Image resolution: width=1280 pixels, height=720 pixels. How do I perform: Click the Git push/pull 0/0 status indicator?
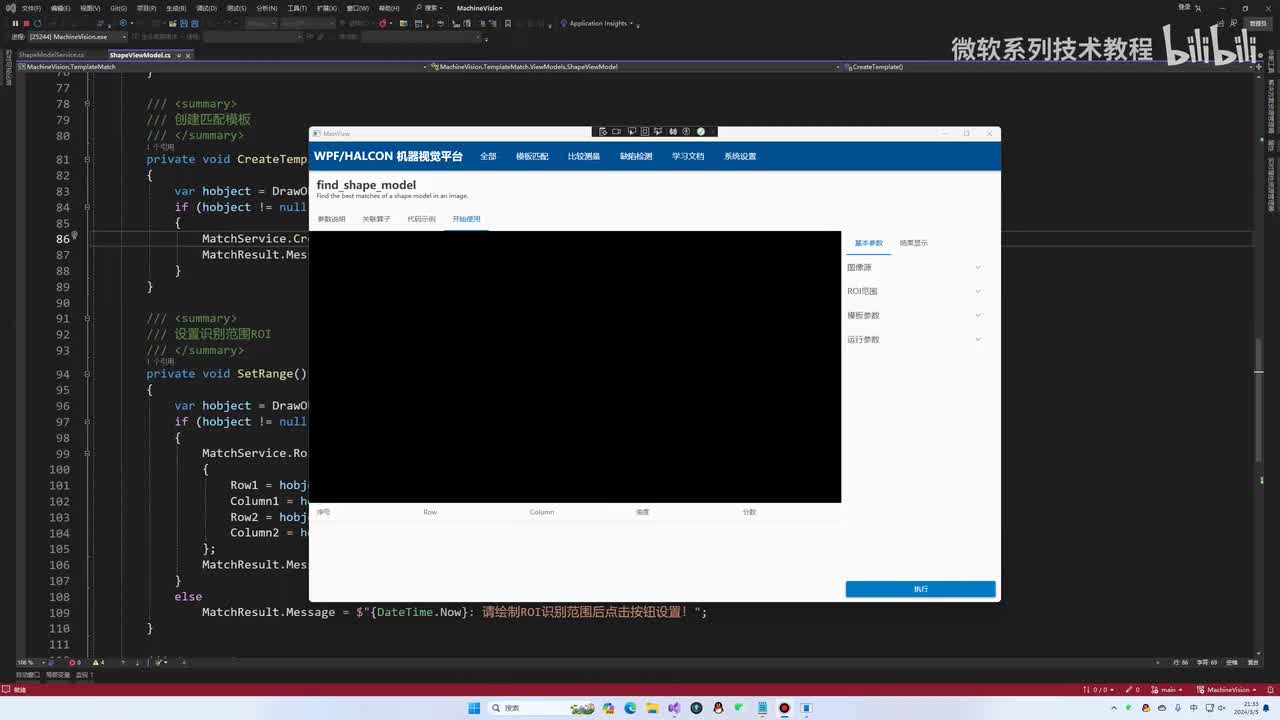pyautogui.click(x=1097, y=689)
